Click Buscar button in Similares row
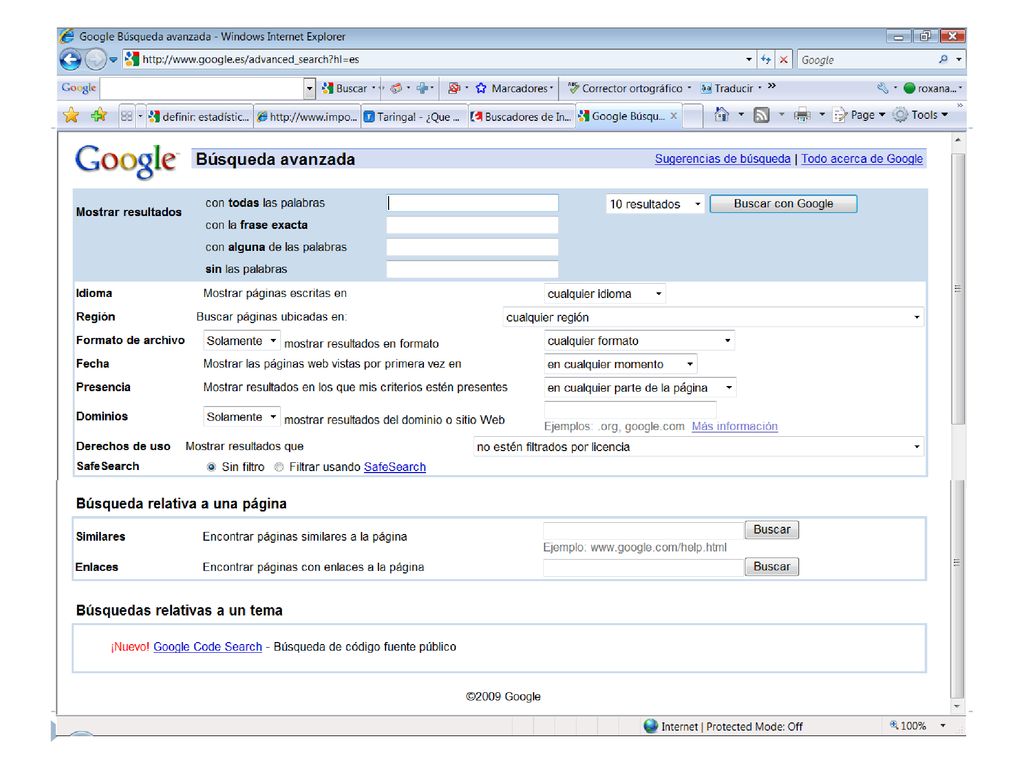 tap(771, 530)
